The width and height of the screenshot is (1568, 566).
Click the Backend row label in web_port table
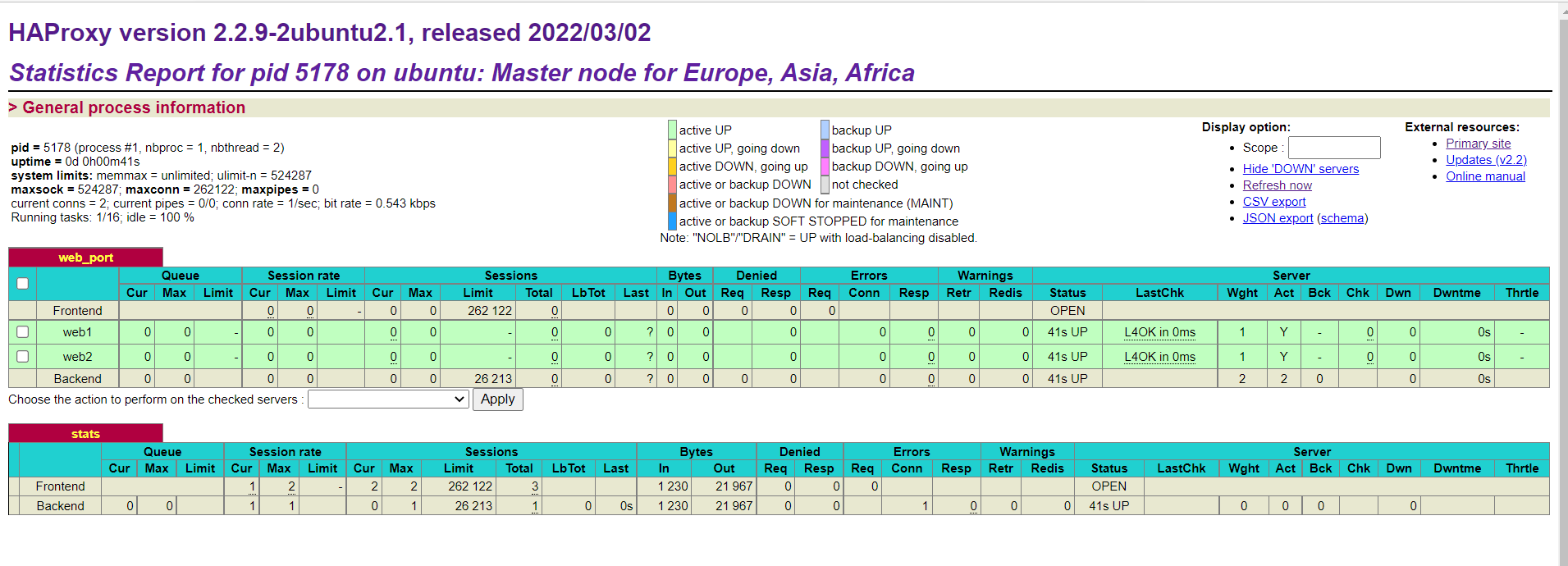click(x=78, y=379)
